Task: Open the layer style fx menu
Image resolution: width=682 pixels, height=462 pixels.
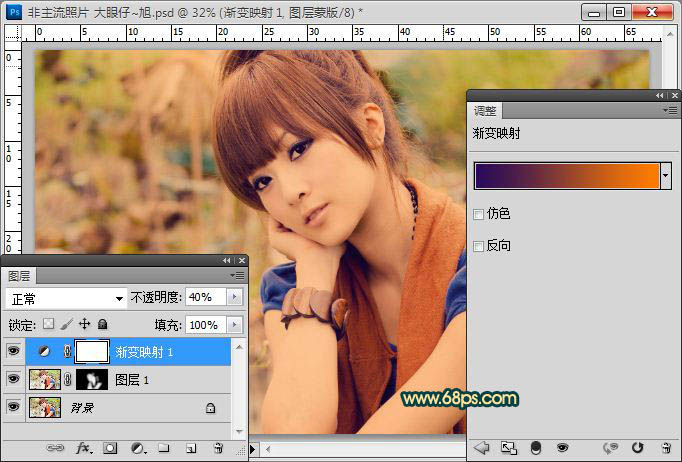Action: click(84, 449)
